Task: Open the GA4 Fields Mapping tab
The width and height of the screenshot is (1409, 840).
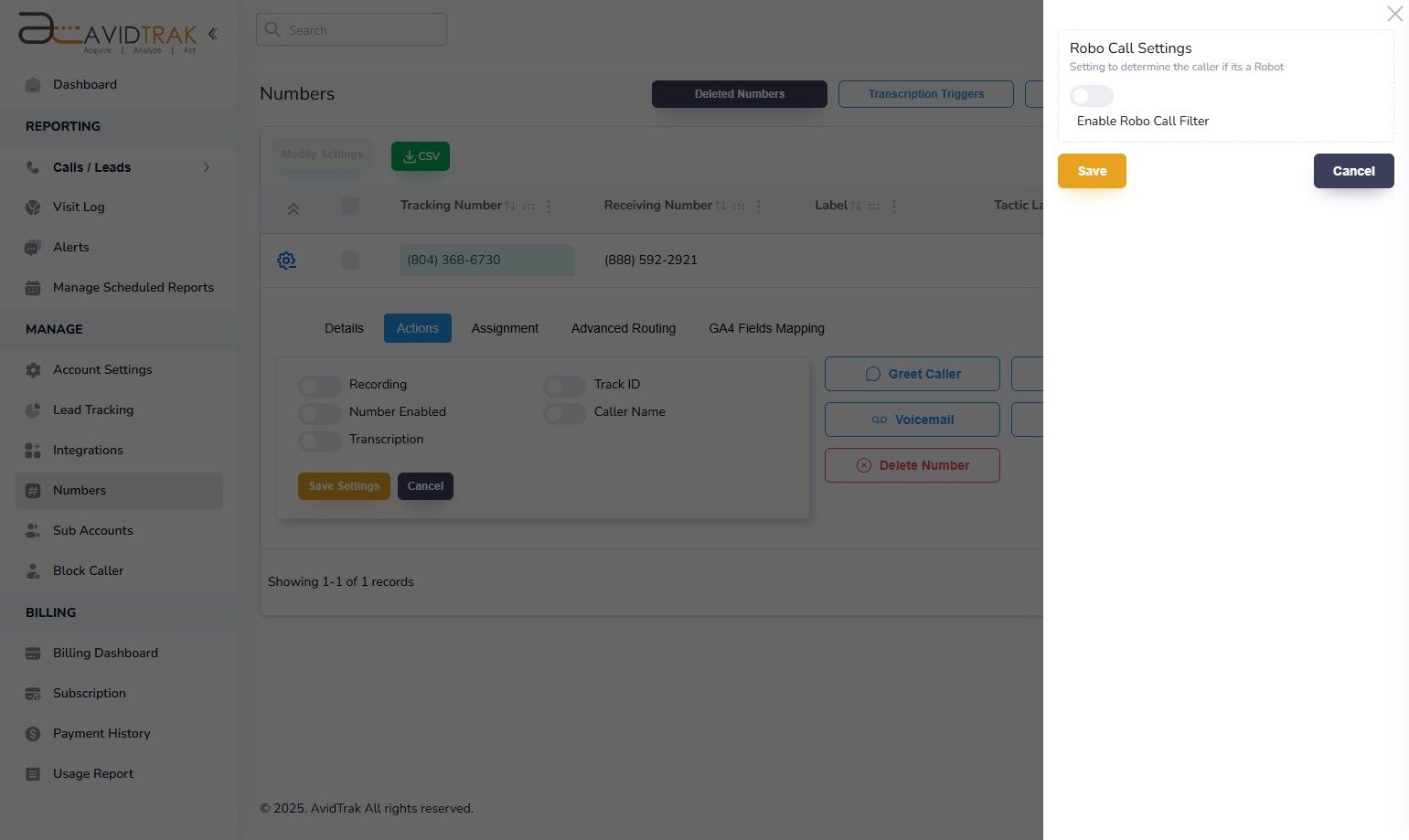Action: coord(766,328)
